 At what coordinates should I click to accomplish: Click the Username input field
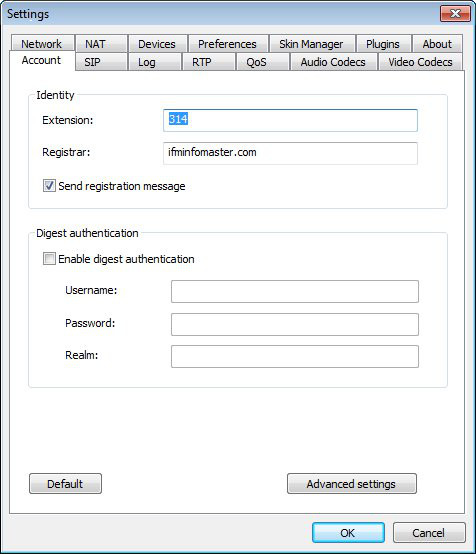295,291
